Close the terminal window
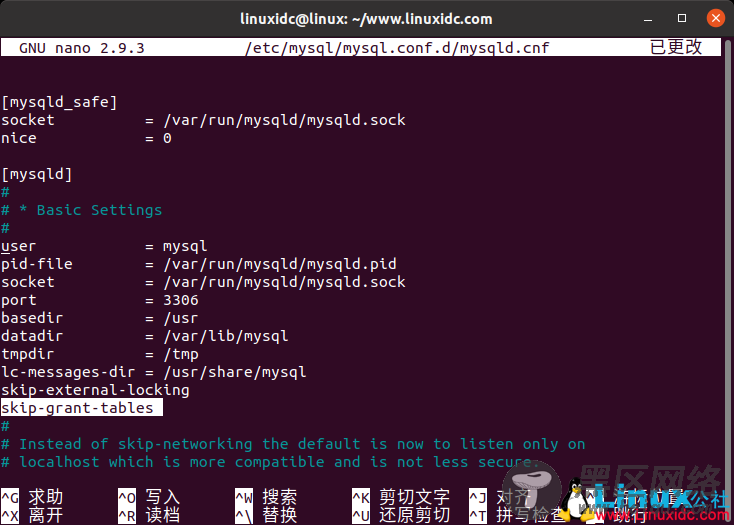734x525 pixels. point(715,18)
